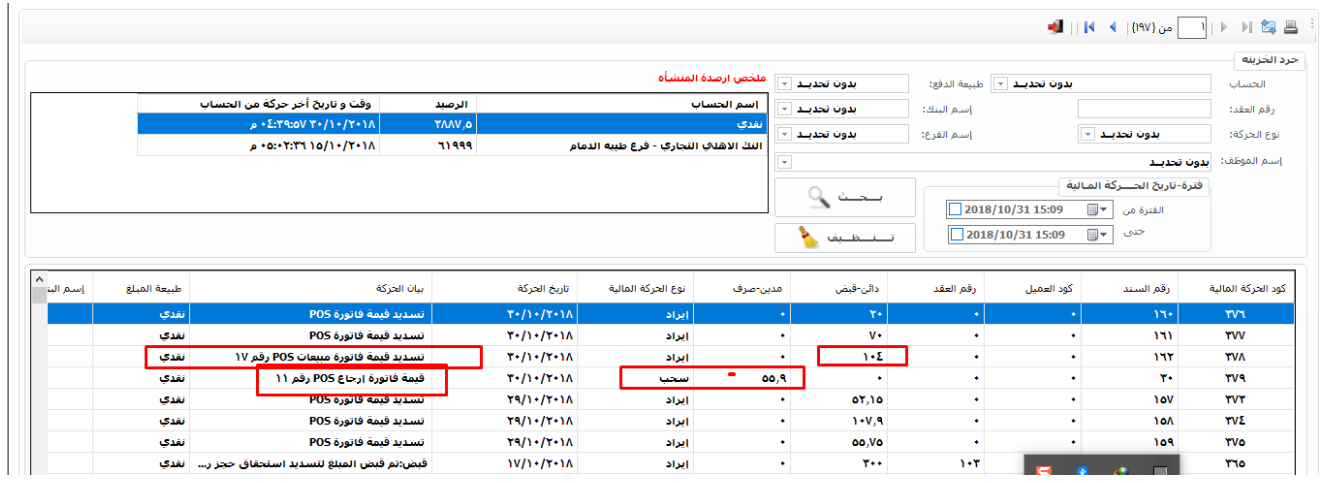1324x483 pixels.
Task: Expand the 'إسم البنك' dropdown list
Action: [x=785, y=108]
